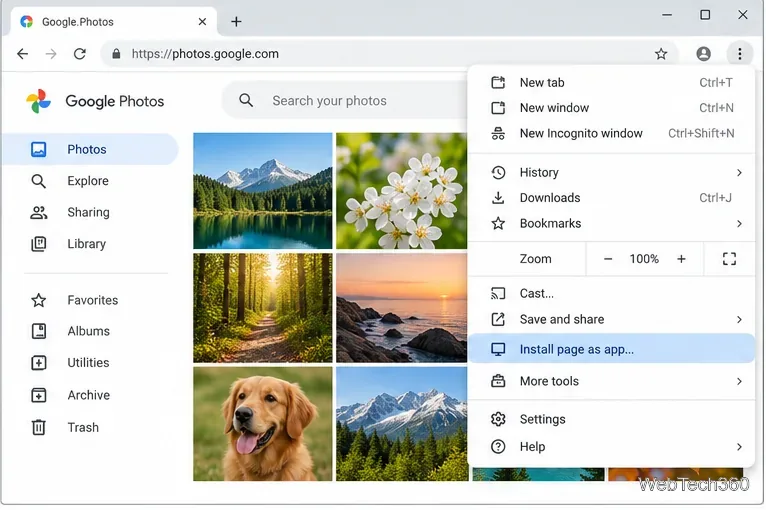The width and height of the screenshot is (766, 510).
Task: Open the mountain lake photo thumbnail
Action: coord(262,191)
